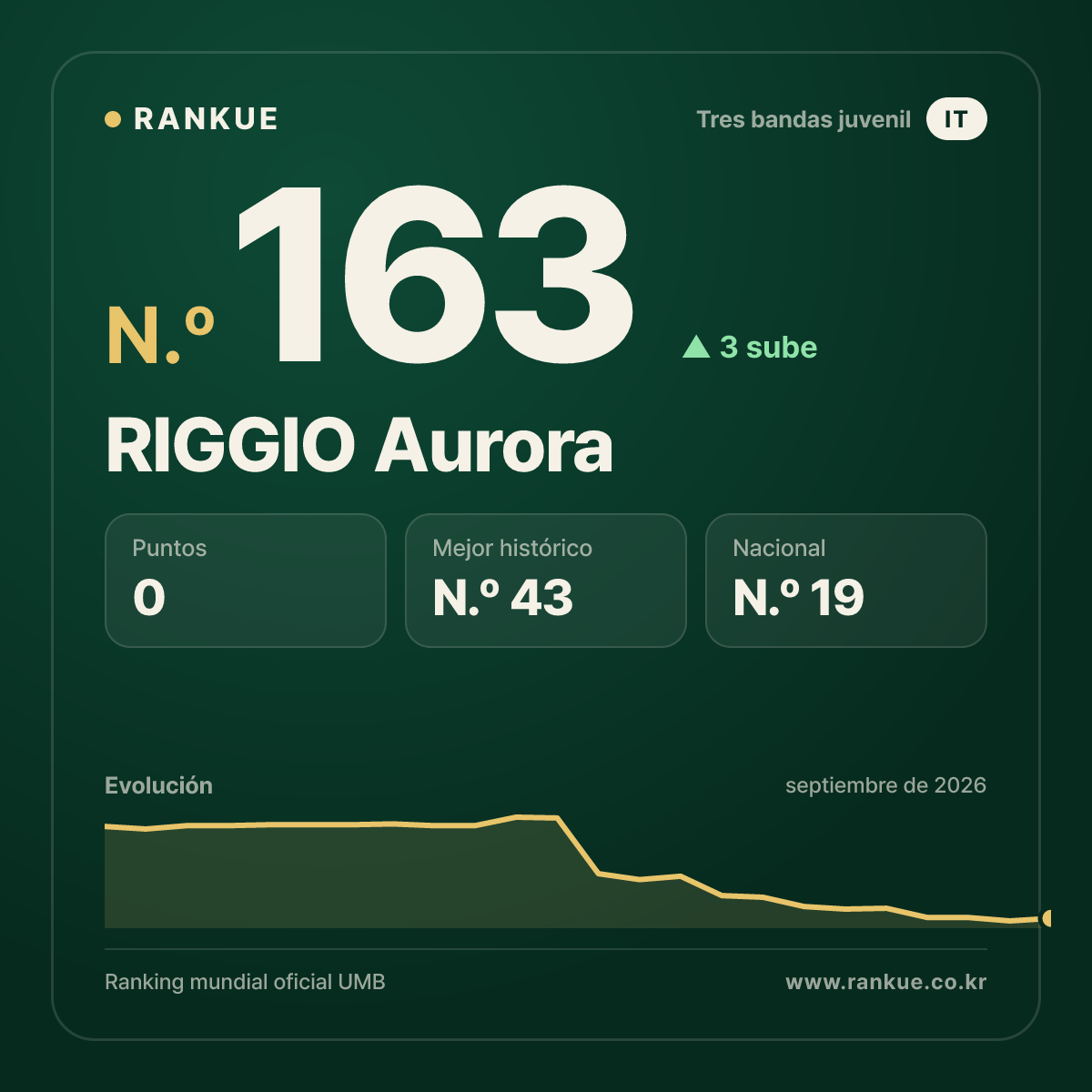Open the www.rankue.co.kr link
This screenshot has width=1092, height=1092.
[x=886, y=982]
